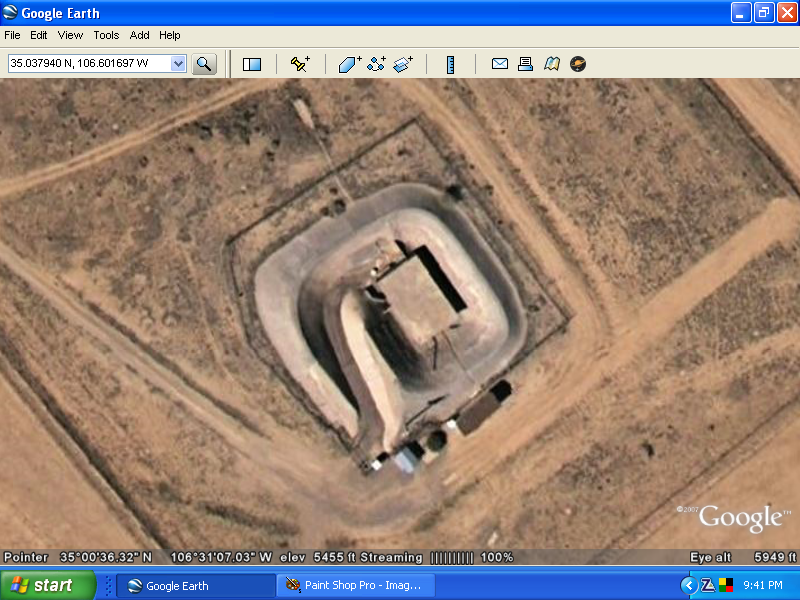The height and width of the screenshot is (600, 800).
Task: Click pointer longitude 106°31'07.03" W text
Action: [x=220, y=557]
